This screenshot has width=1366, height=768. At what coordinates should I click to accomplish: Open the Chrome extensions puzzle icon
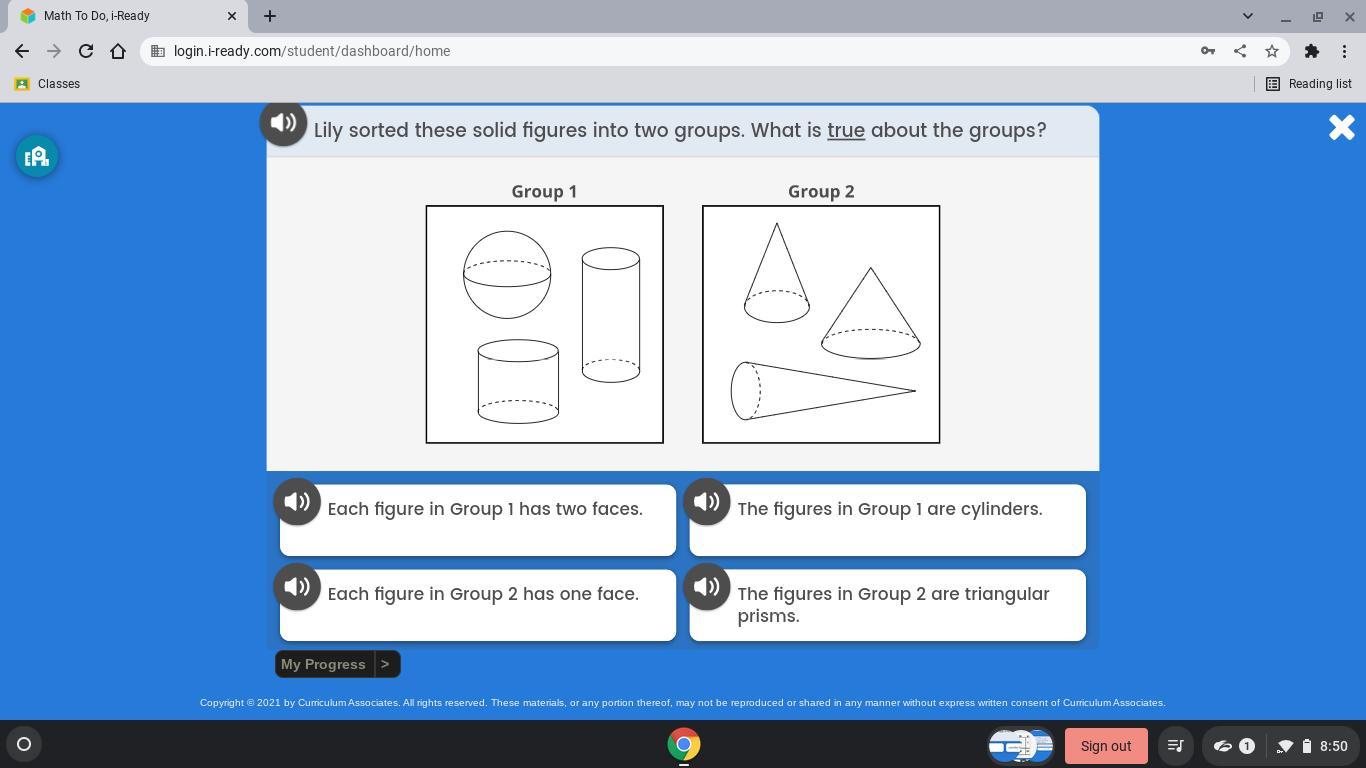pos(1311,51)
